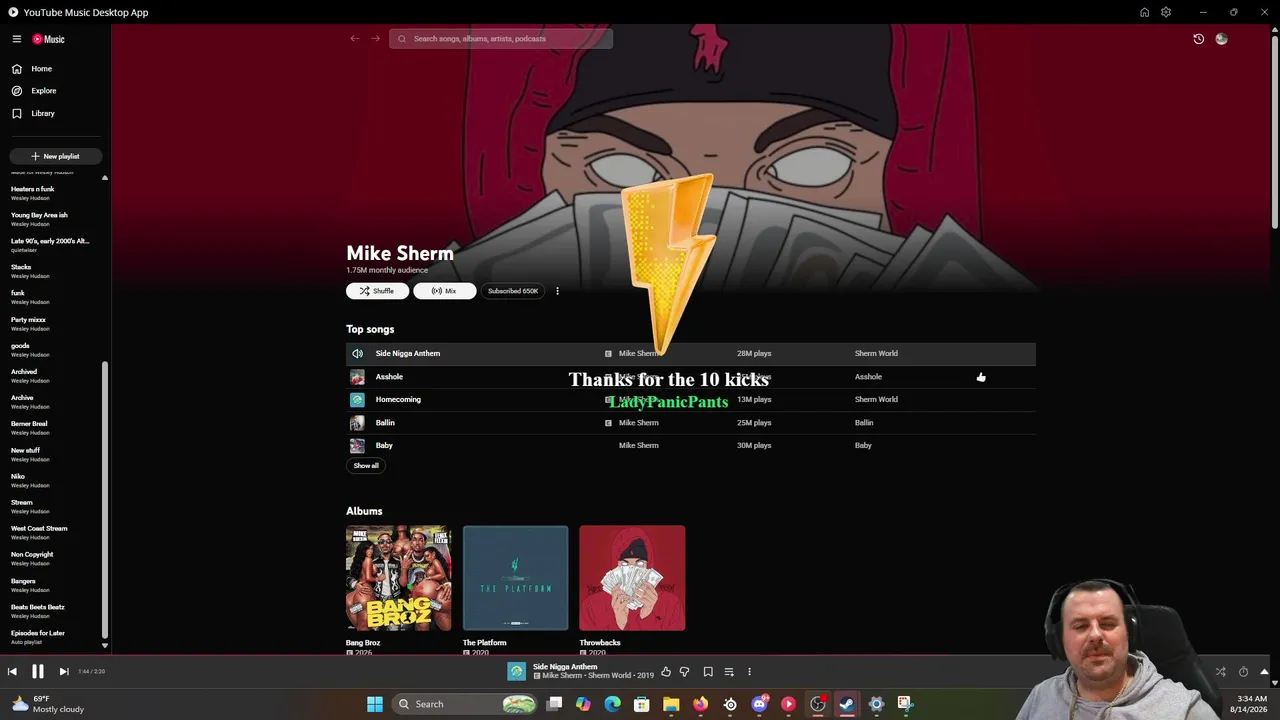Save the playing song to library

tap(708, 672)
